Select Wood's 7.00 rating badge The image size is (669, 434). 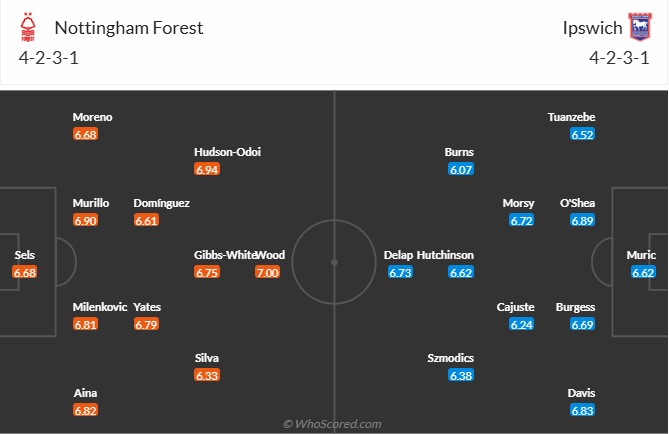pos(267,272)
